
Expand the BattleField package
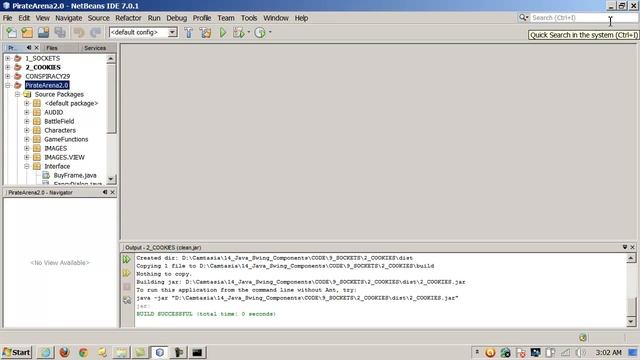(x=27, y=121)
